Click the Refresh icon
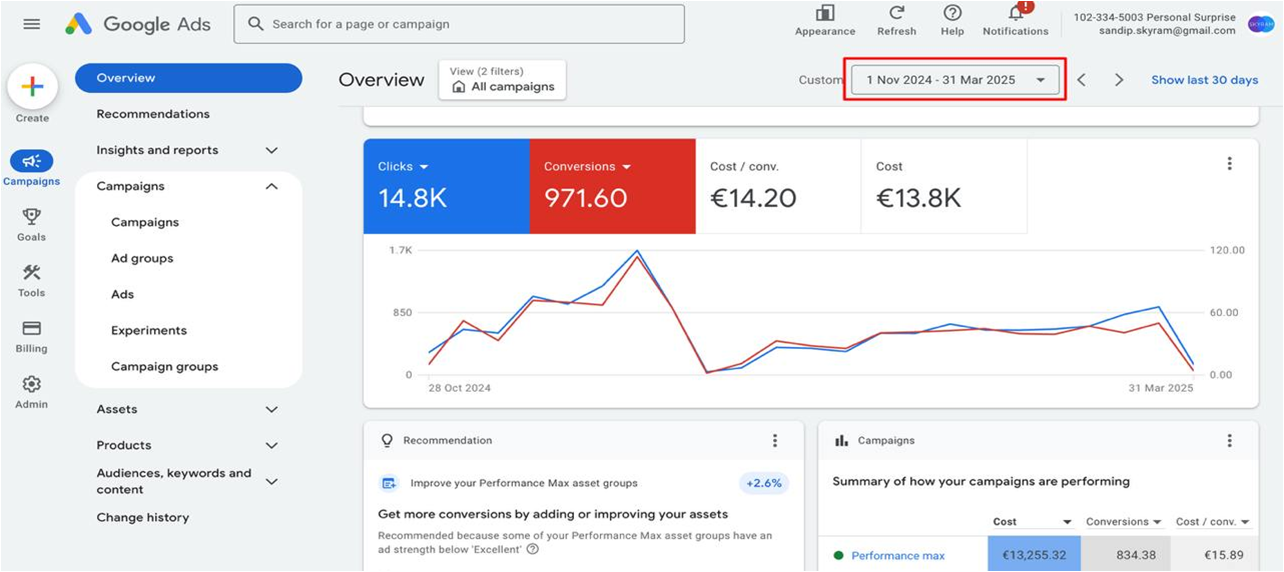This screenshot has width=1284, height=572. (x=896, y=13)
